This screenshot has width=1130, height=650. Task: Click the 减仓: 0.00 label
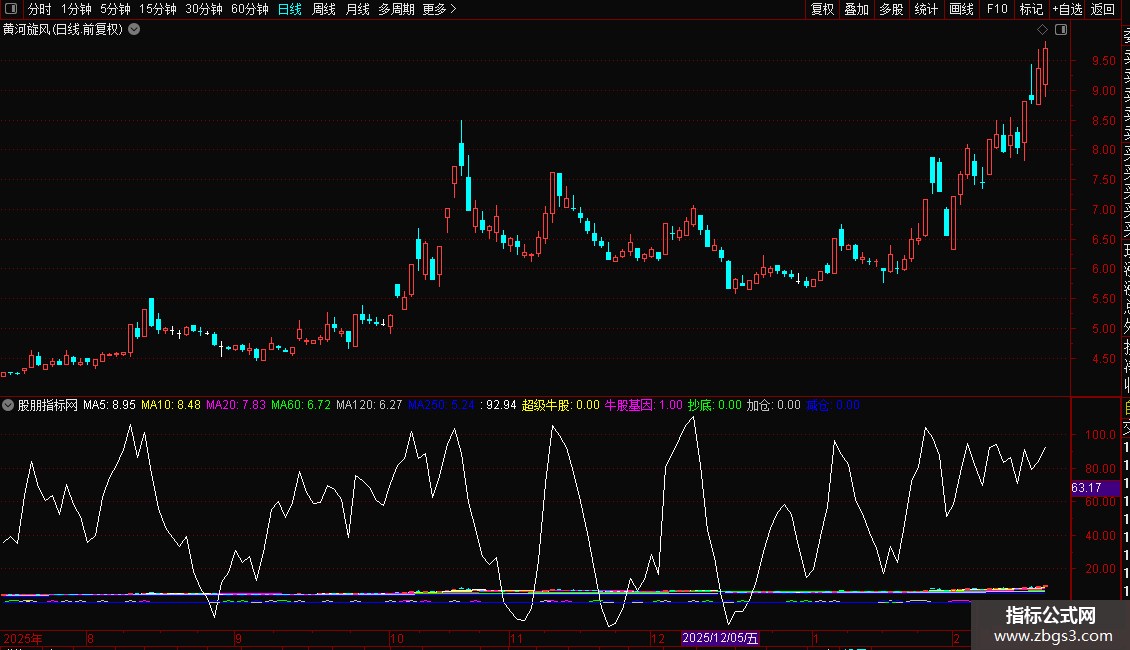[832, 405]
